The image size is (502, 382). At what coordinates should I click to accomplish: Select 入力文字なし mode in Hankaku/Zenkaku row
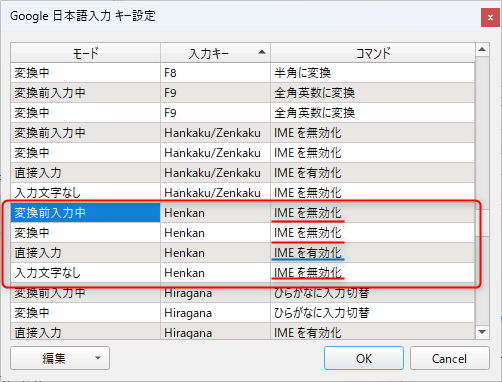tap(86, 193)
